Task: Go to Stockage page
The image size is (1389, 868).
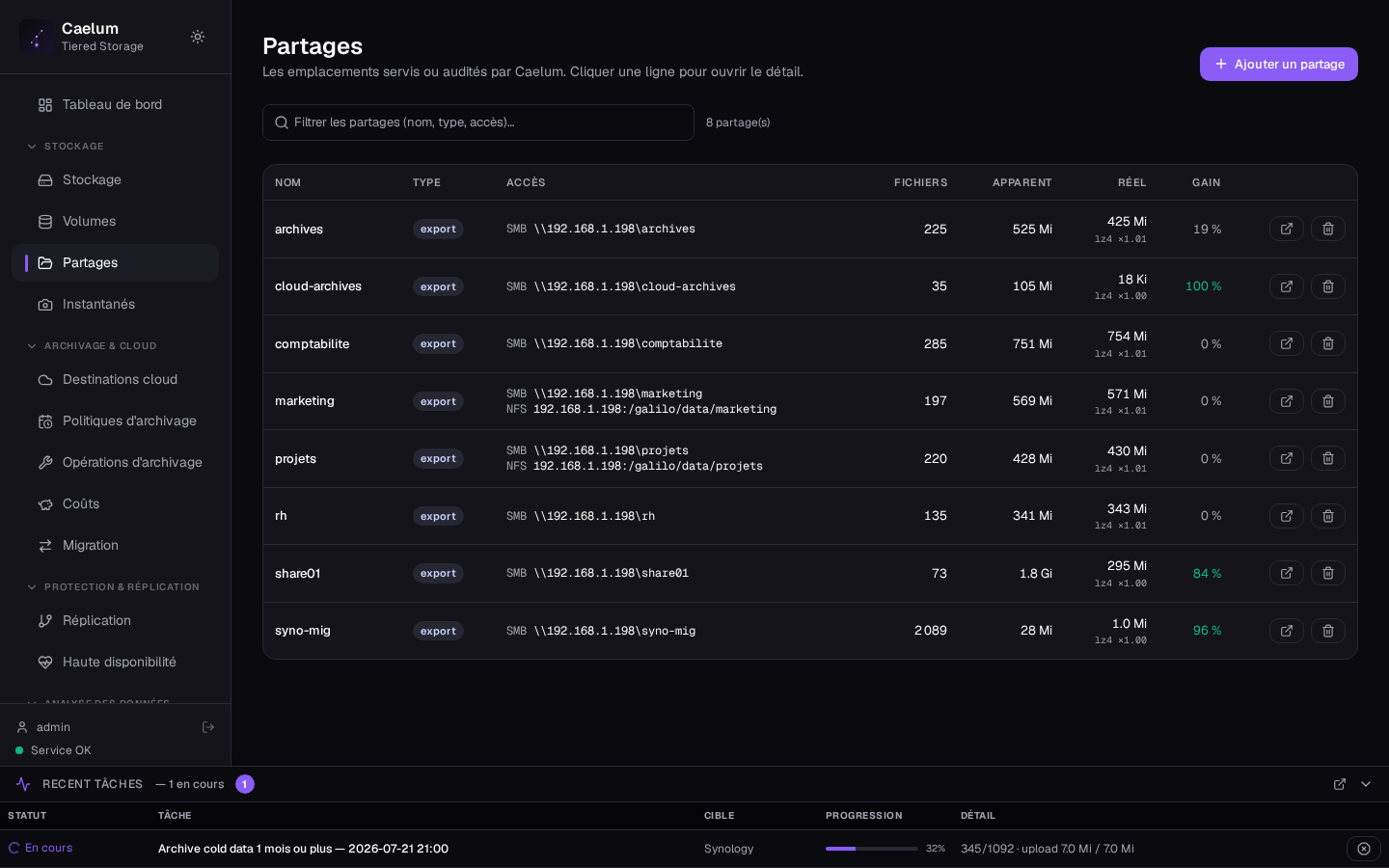Action: click(115, 179)
